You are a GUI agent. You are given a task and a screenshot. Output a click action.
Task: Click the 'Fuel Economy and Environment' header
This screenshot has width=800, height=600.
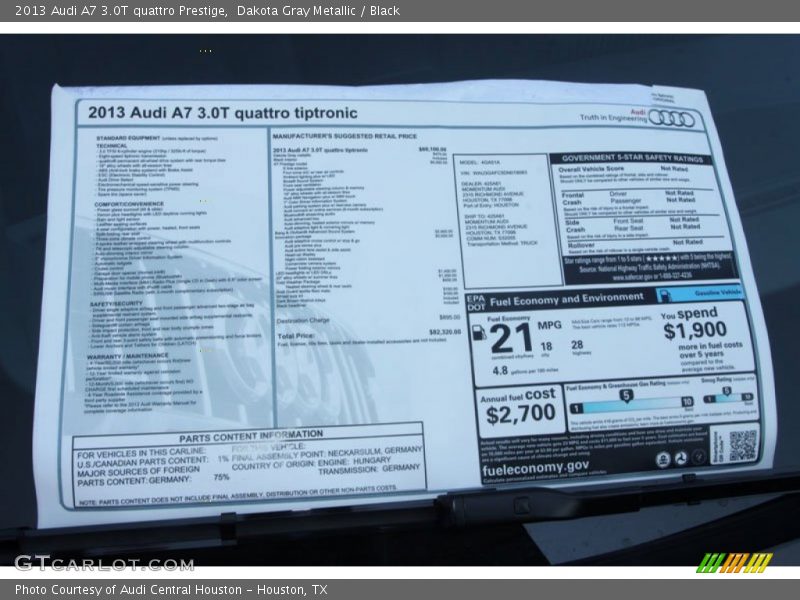point(566,299)
